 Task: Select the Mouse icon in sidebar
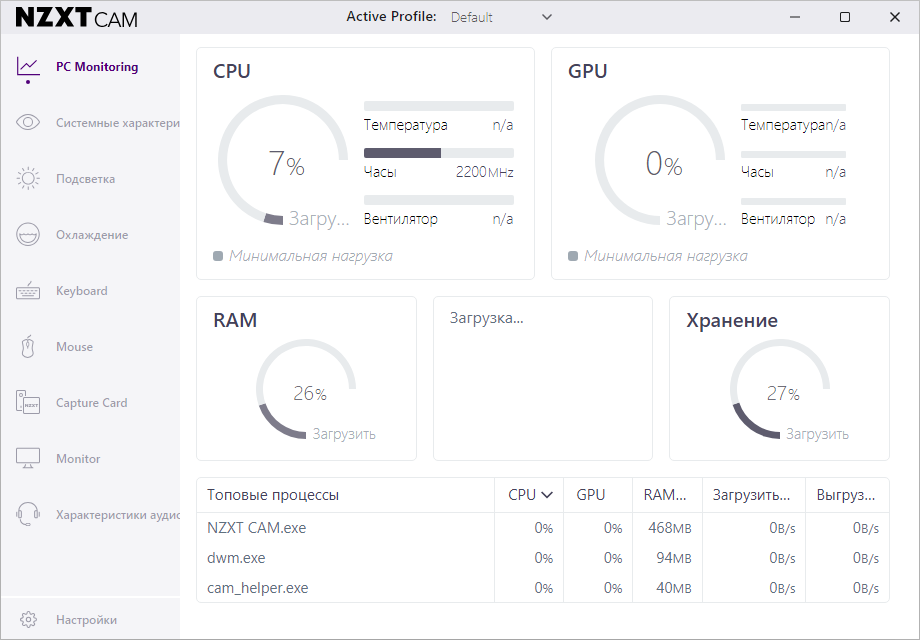click(x=28, y=347)
